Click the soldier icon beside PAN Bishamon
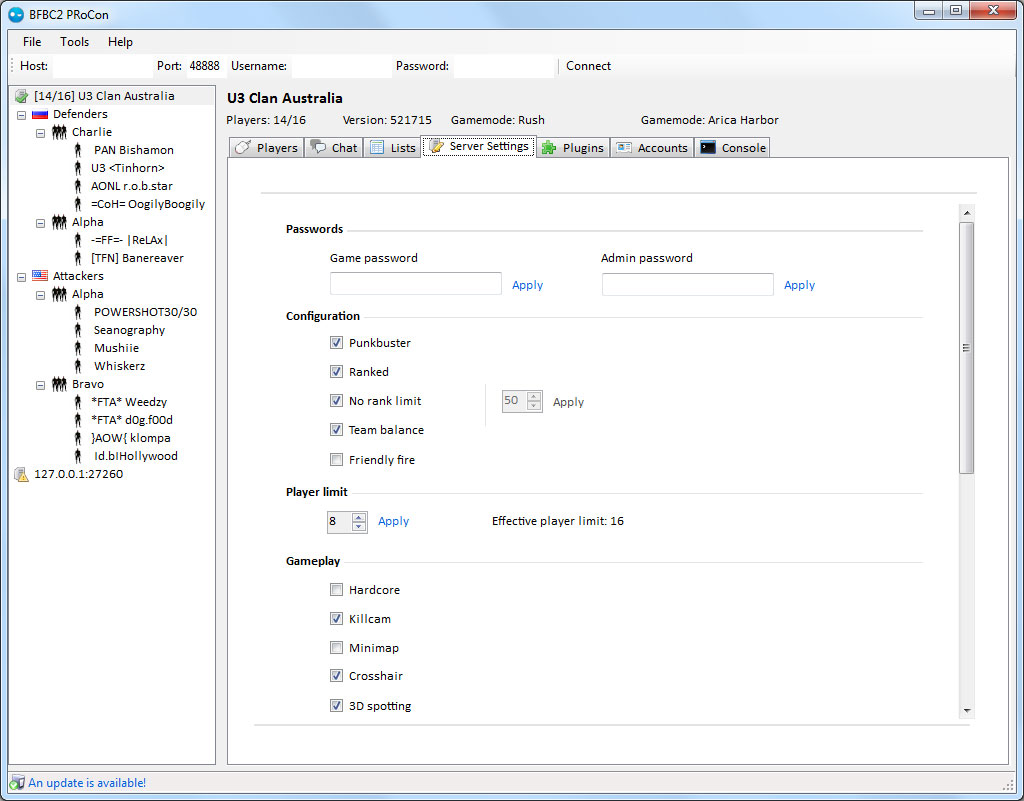1024x801 pixels. pyautogui.click(x=78, y=150)
